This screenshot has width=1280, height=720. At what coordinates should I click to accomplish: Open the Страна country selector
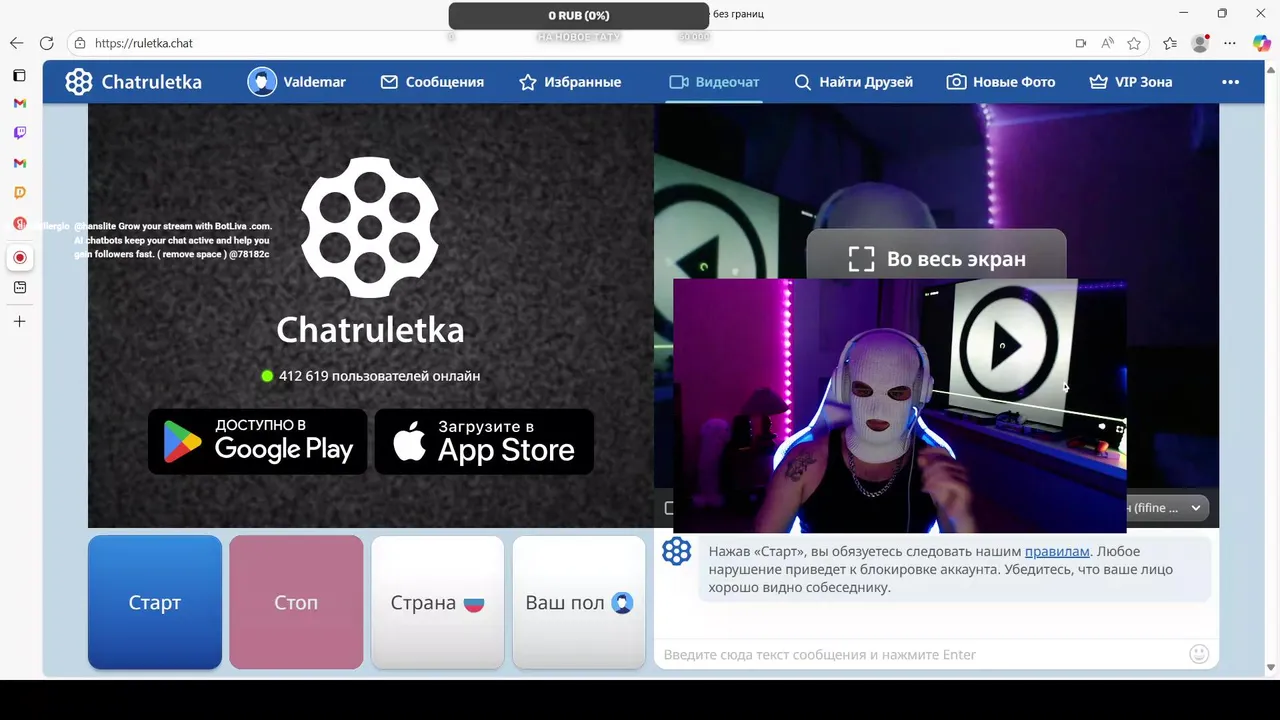437,602
